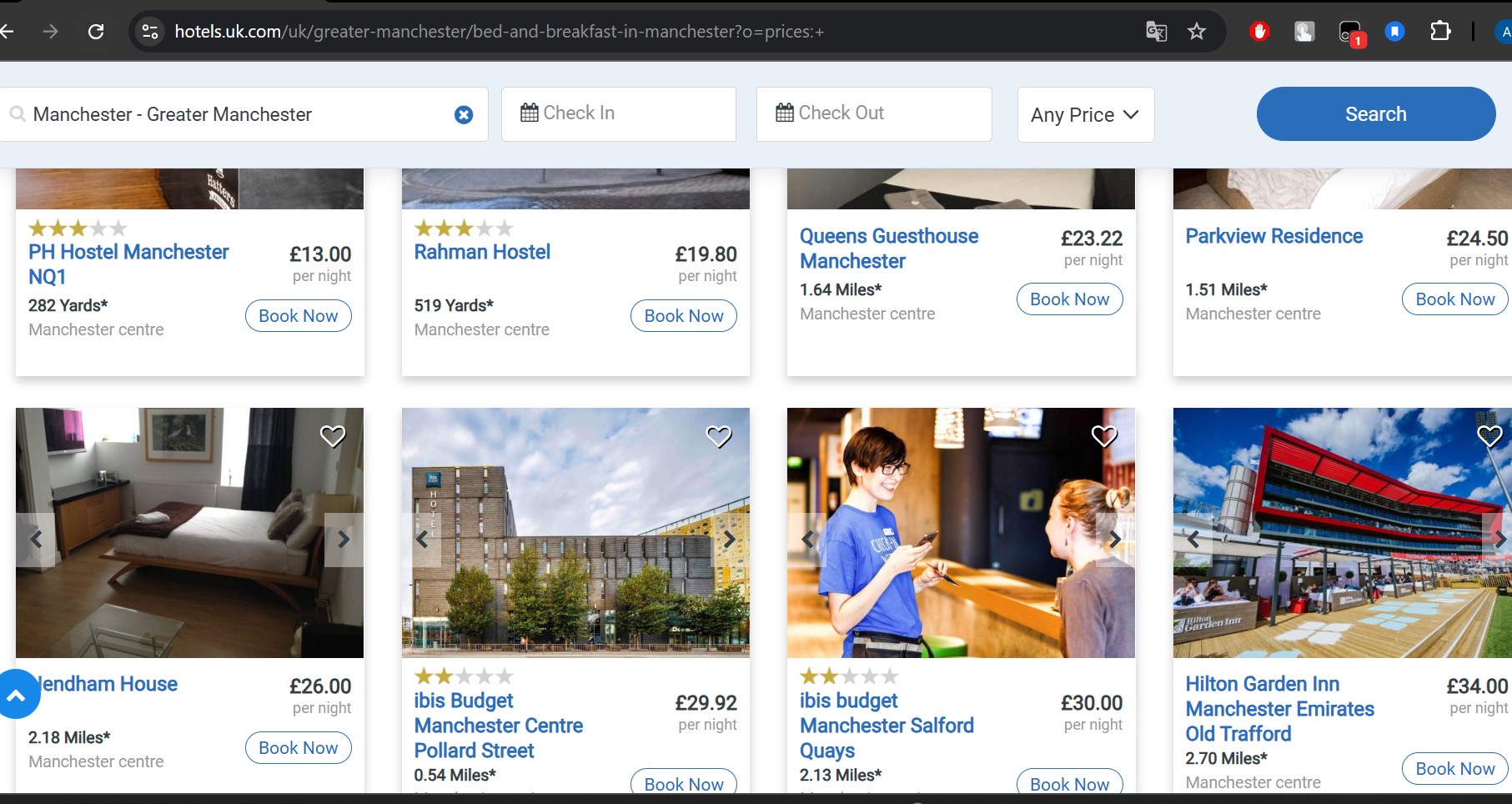
Task: Book Now for Wendham House
Action: tap(299, 748)
